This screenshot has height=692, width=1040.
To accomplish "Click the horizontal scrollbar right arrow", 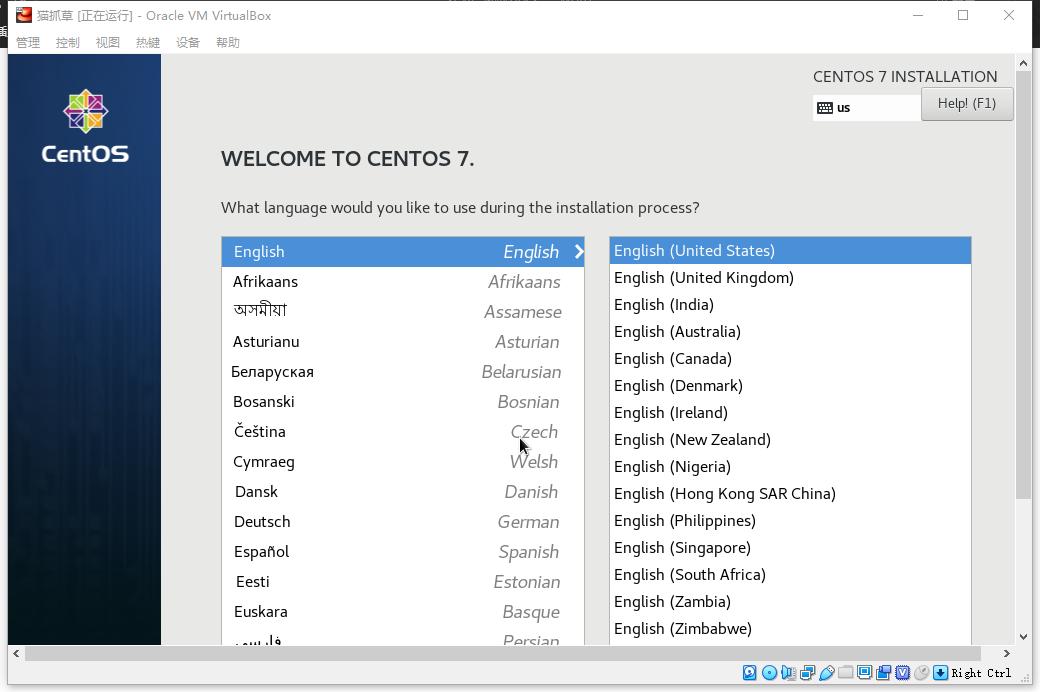I will (1007, 654).
